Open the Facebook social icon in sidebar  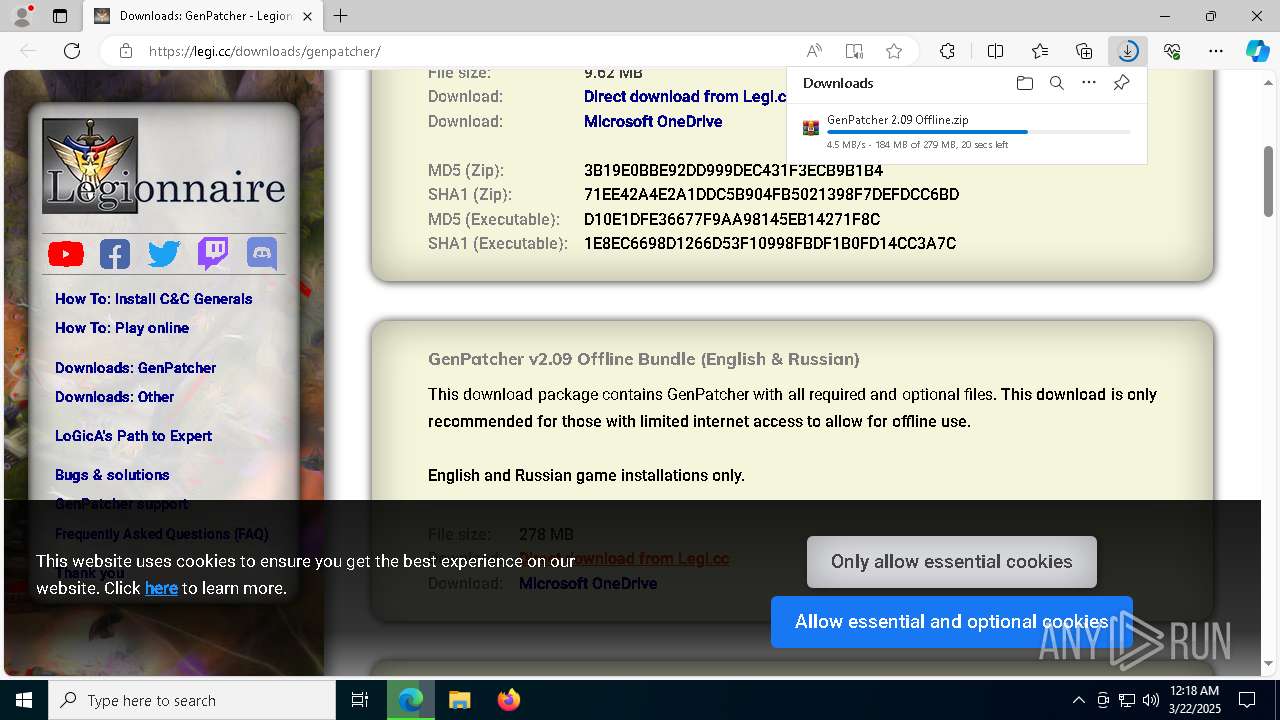pyautogui.click(x=115, y=254)
